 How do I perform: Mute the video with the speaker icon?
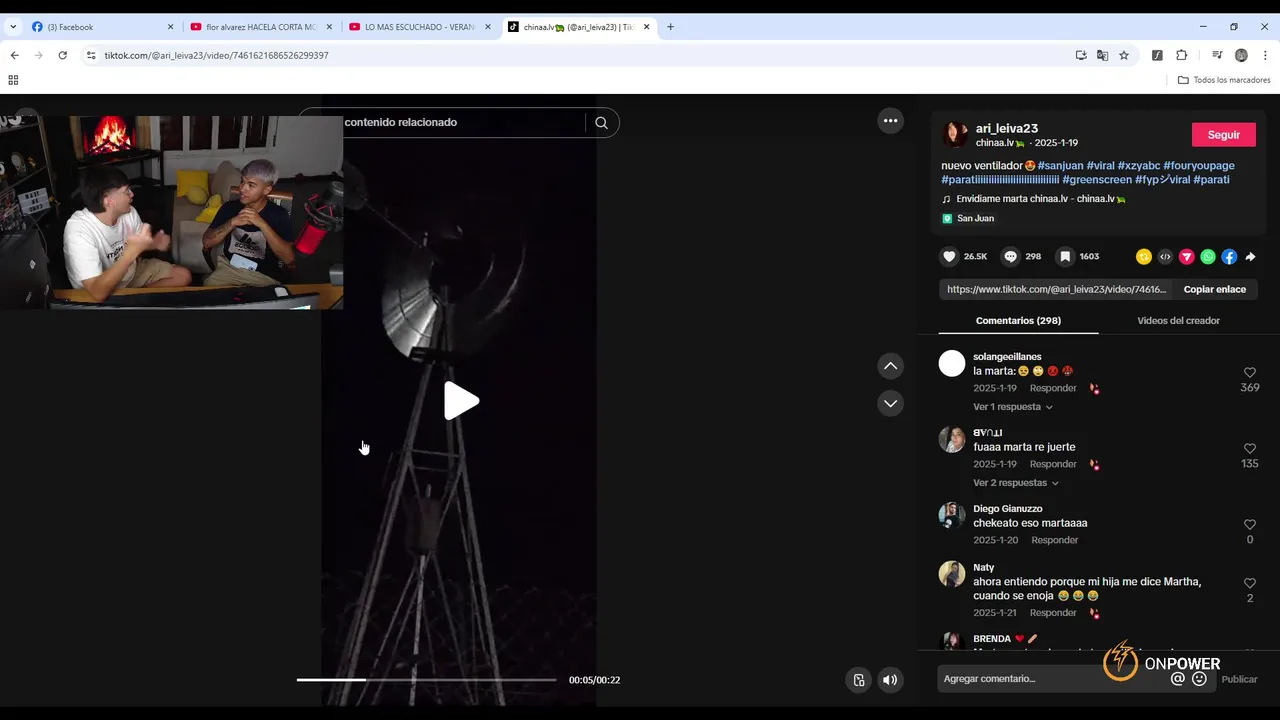click(890, 680)
